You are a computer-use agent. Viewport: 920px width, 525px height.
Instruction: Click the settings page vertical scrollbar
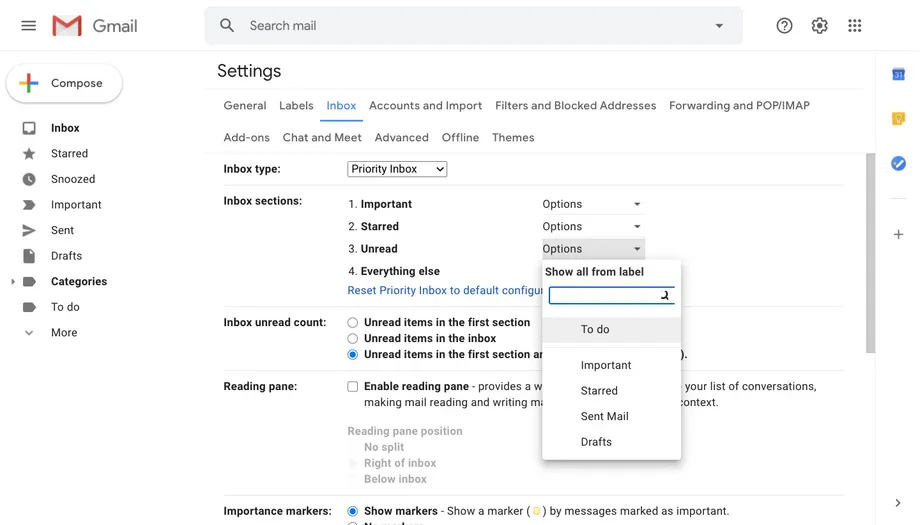pos(870,252)
